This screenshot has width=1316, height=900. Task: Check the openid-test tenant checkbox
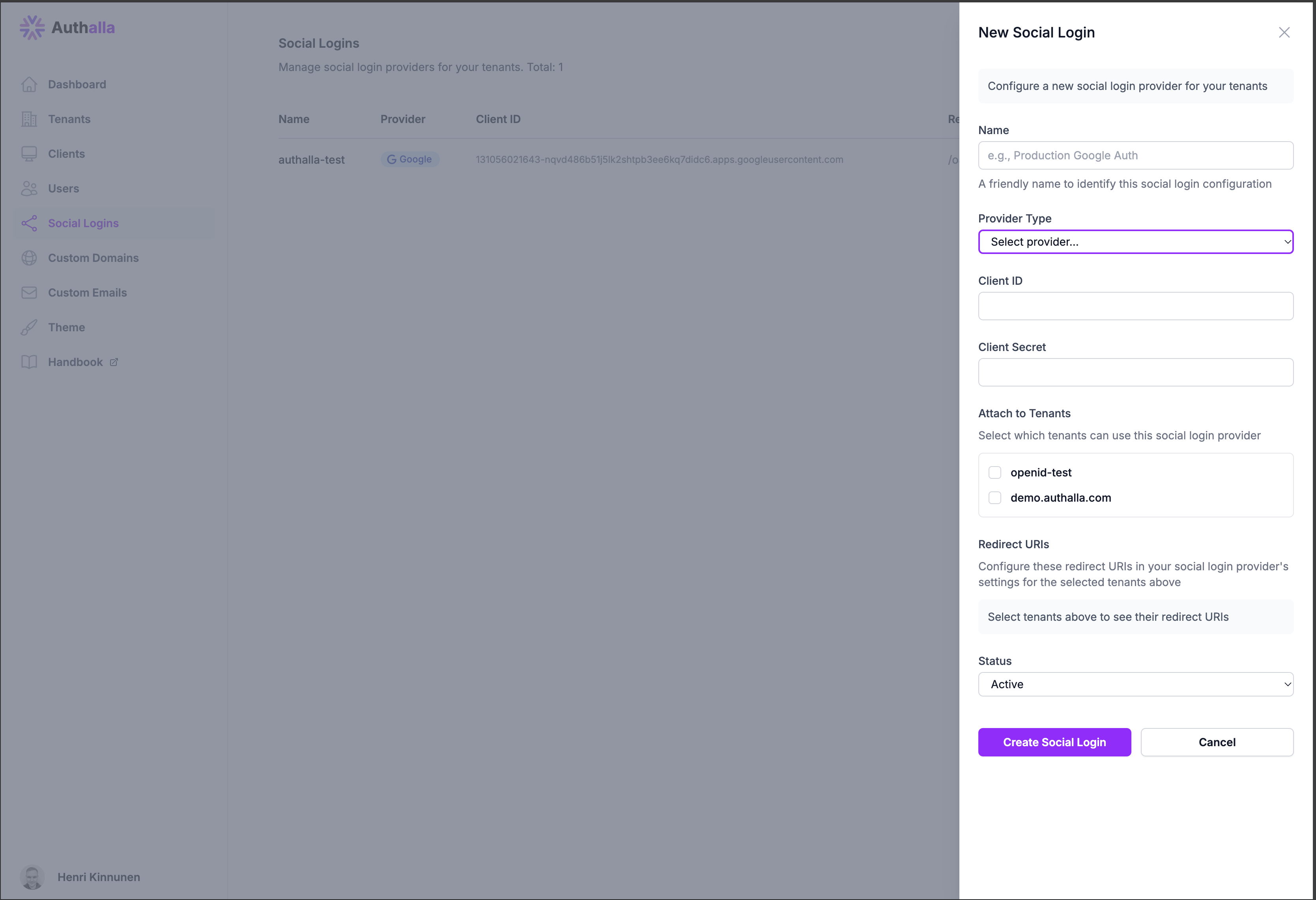(994, 472)
